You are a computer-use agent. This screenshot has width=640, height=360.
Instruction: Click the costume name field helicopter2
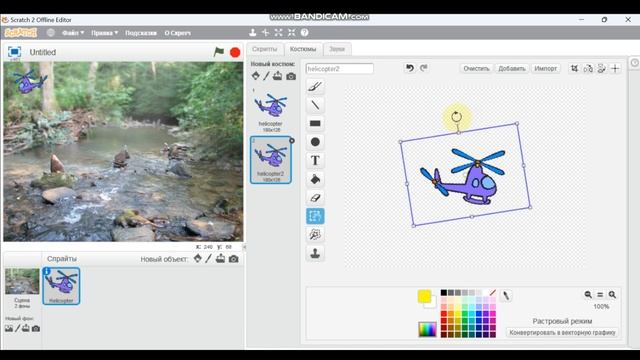click(340, 69)
